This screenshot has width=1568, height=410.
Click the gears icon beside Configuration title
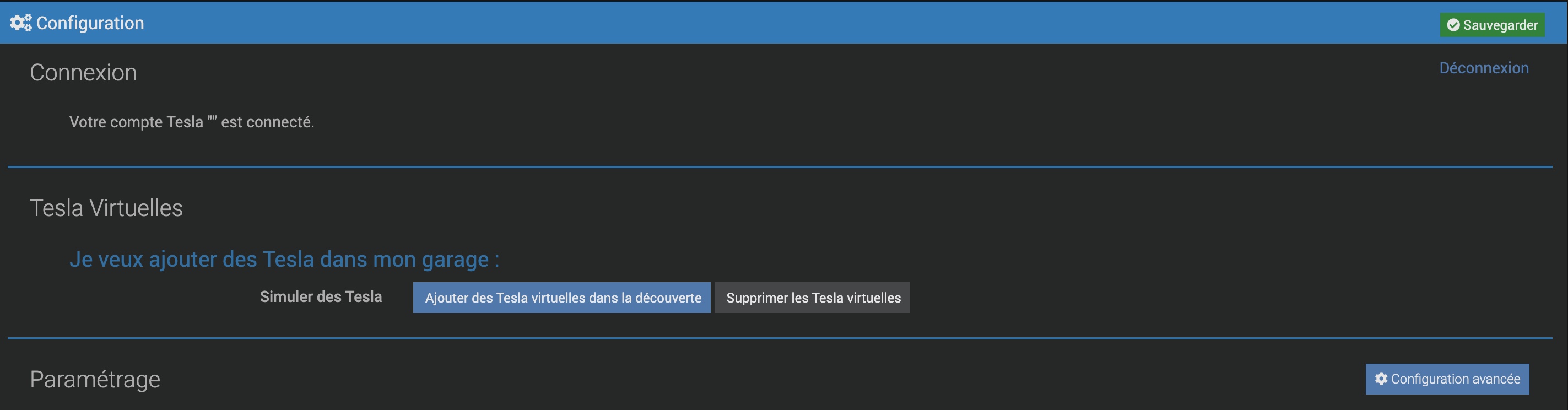coord(20,23)
